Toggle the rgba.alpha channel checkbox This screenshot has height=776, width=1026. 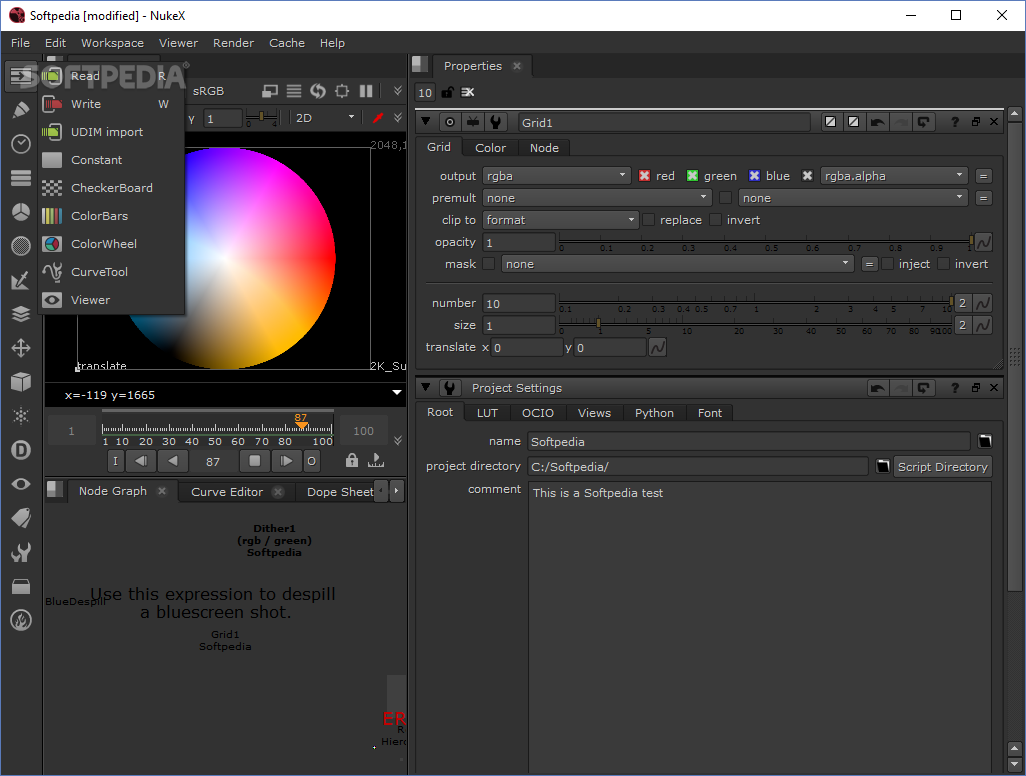coord(807,176)
